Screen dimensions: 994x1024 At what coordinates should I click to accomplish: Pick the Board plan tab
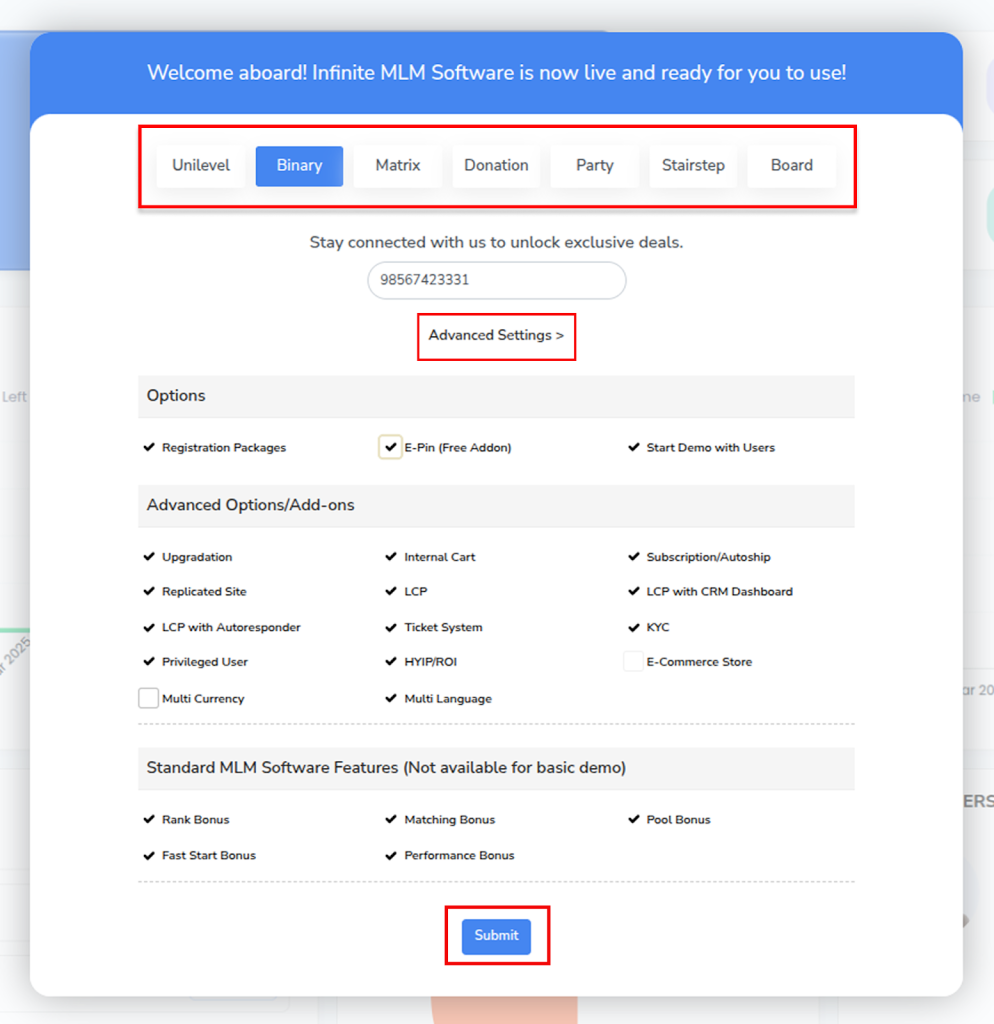pos(791,166)
